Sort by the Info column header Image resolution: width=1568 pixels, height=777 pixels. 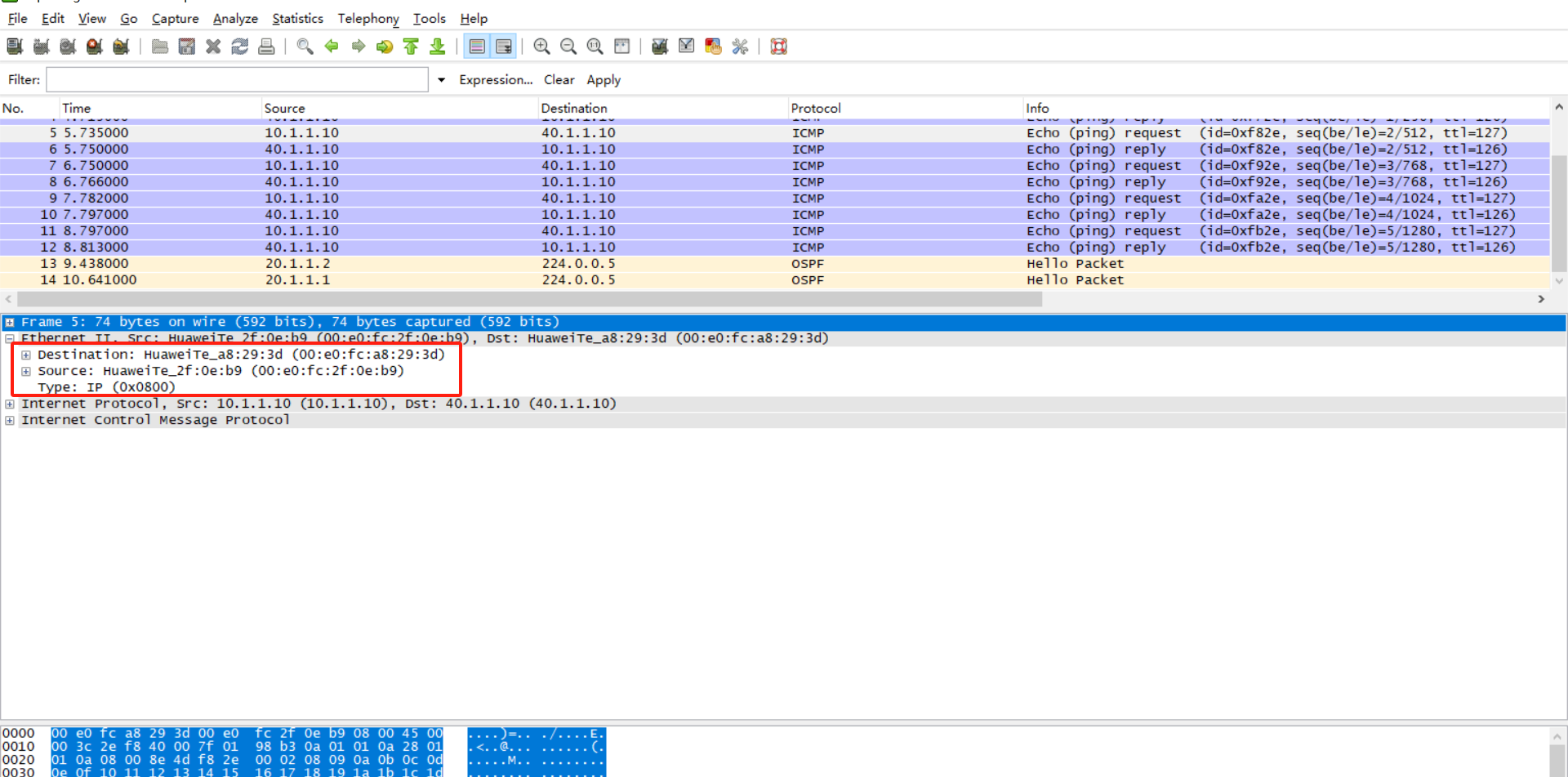pyautogui.click(x=1286, y=108)
